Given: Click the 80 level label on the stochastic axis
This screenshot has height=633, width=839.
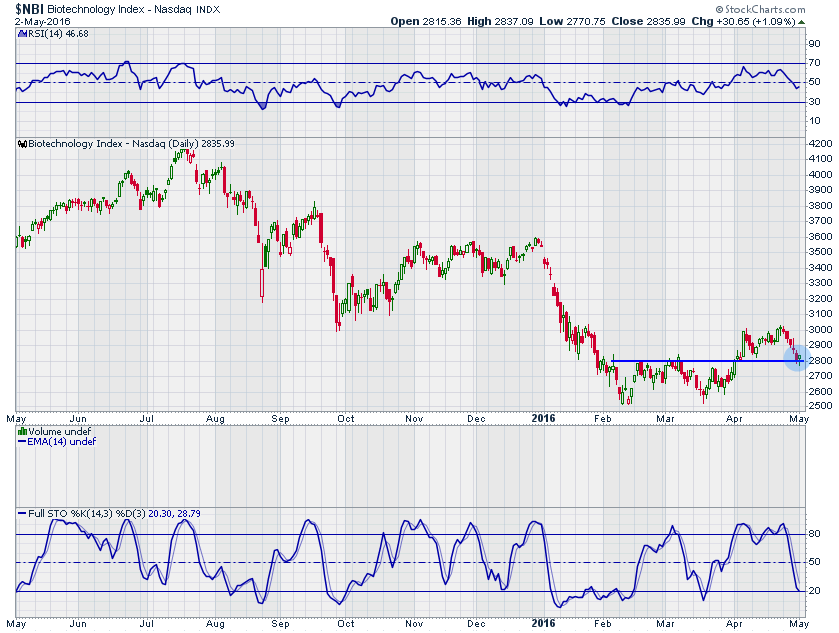Looking at the screenshot, I should click(x=815, y=534).
